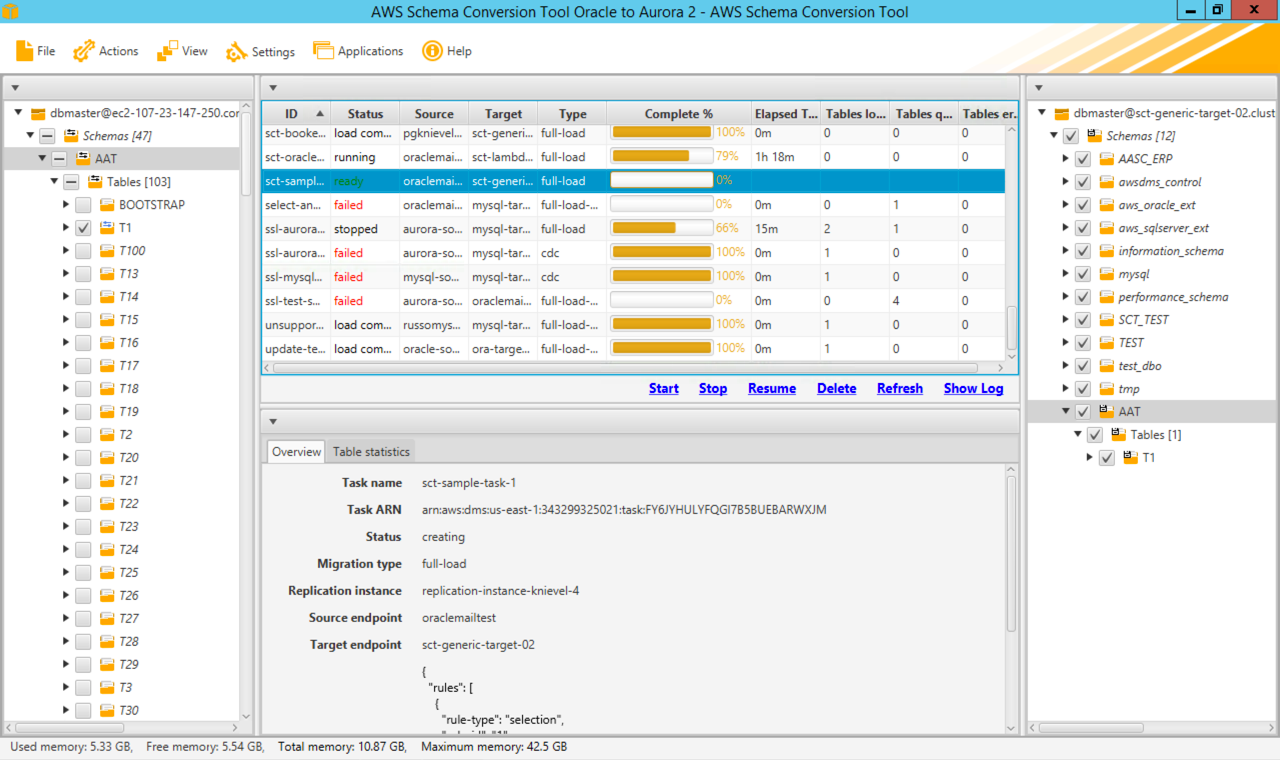
Task: Click the Show Log link
Action: 974,389
